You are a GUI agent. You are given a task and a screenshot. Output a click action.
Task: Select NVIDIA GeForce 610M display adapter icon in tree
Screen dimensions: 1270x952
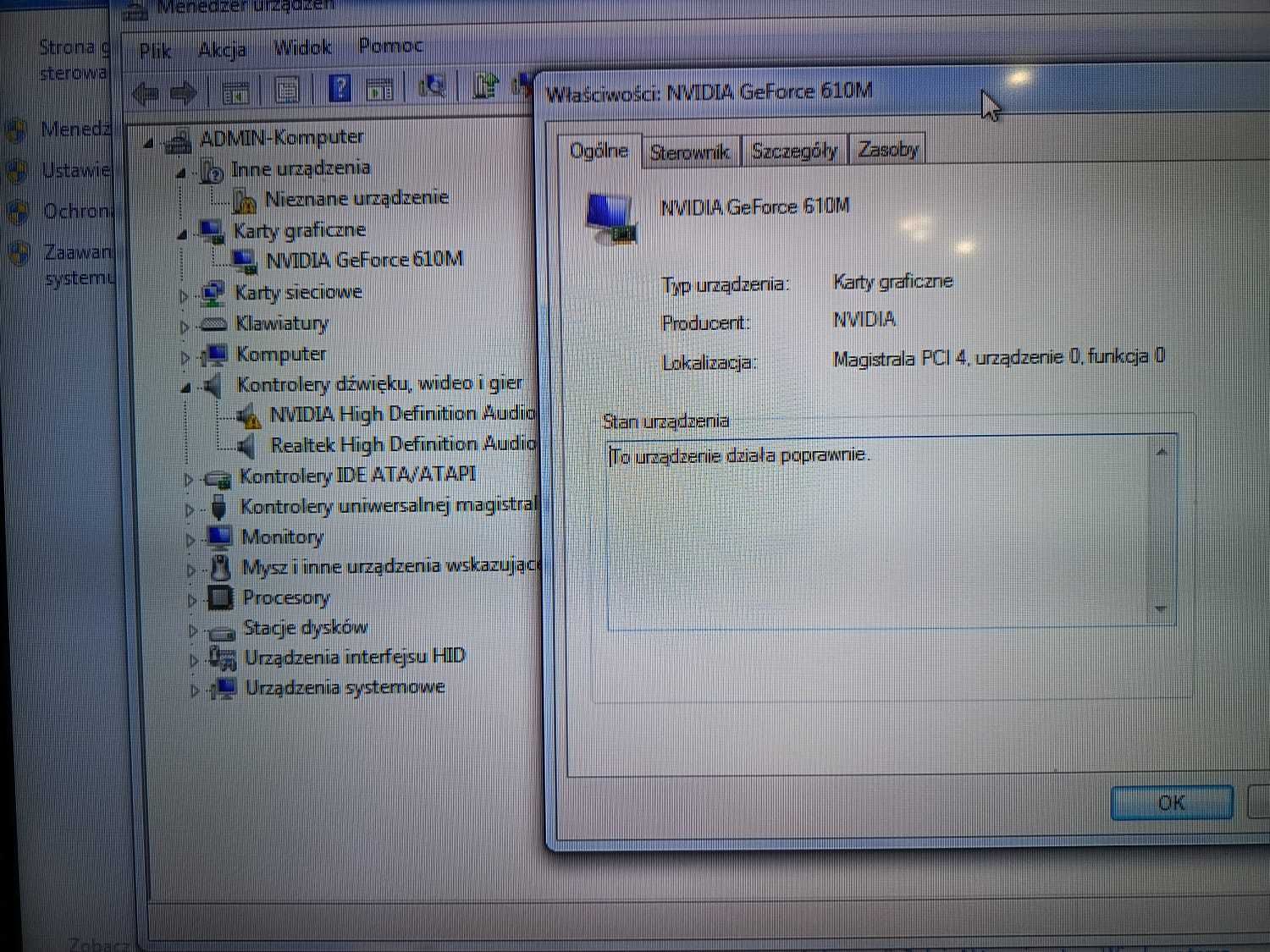[245, 261]
